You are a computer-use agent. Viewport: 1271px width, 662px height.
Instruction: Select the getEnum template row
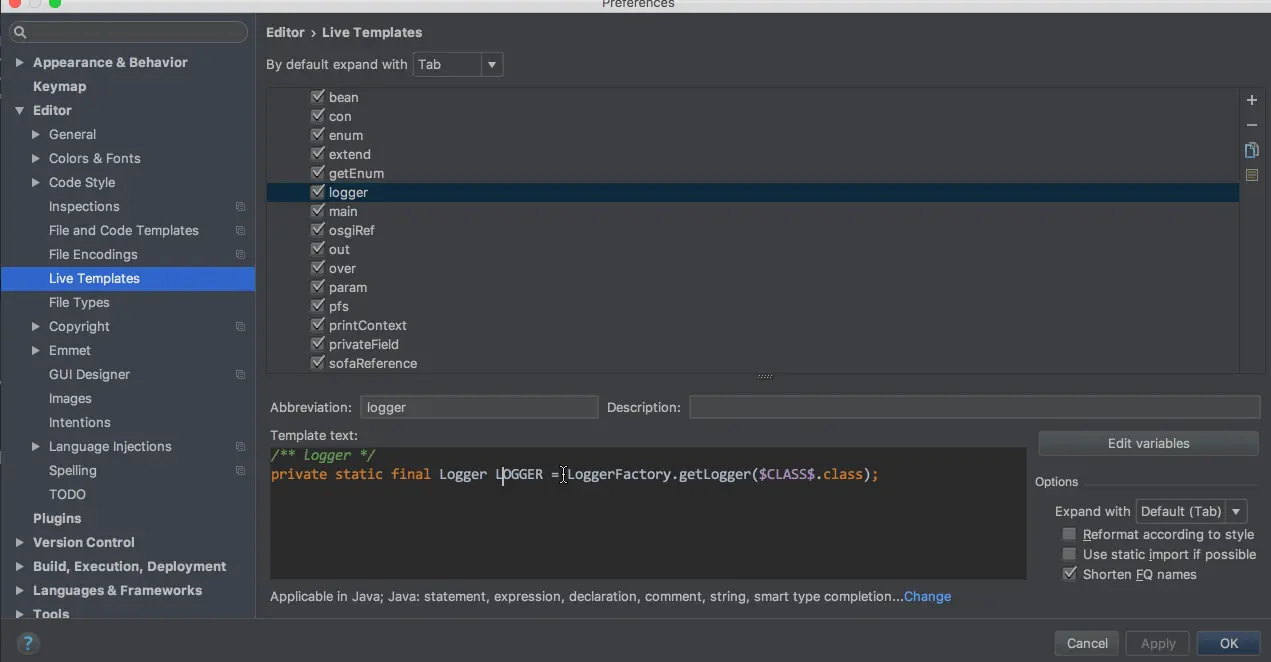(x=753, y=173)
